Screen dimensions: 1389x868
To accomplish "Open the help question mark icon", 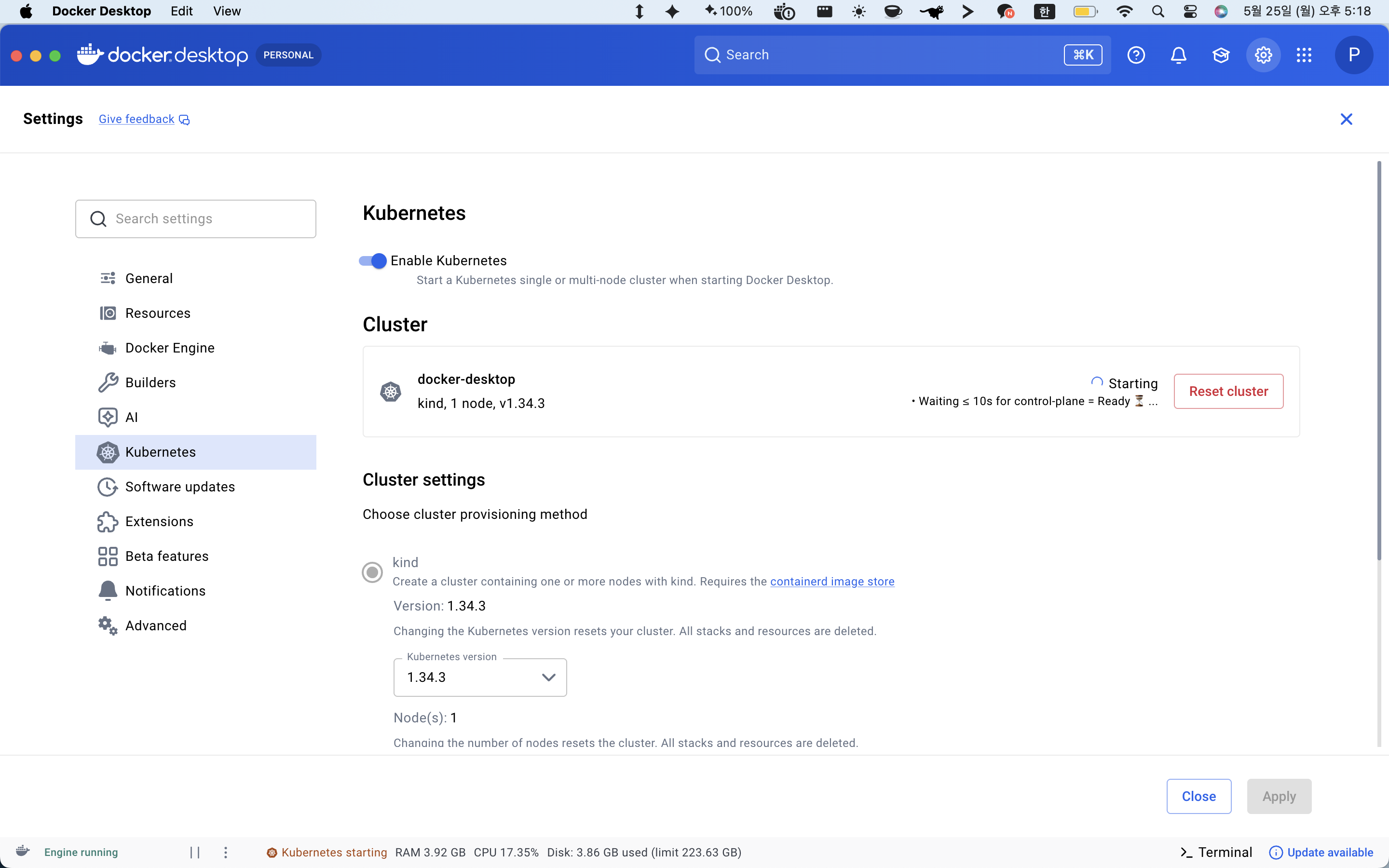I will click(x=1136, y=55).
